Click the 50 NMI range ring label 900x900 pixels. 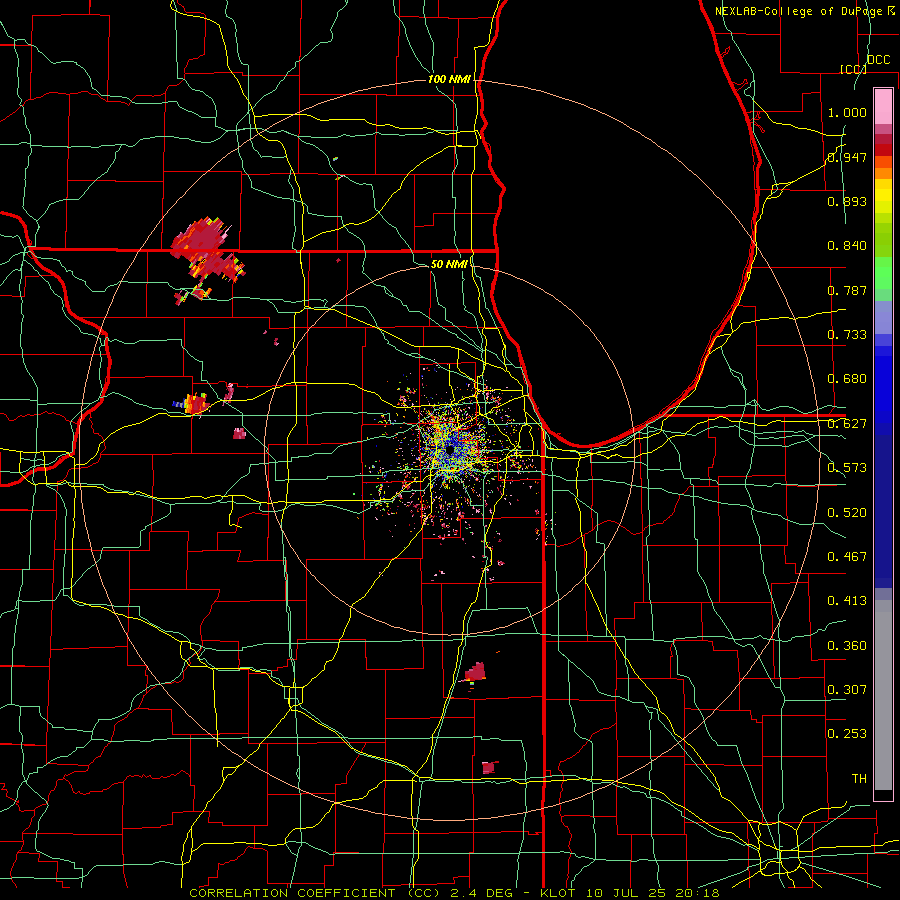pyautogui.click(x=449, y=264)
